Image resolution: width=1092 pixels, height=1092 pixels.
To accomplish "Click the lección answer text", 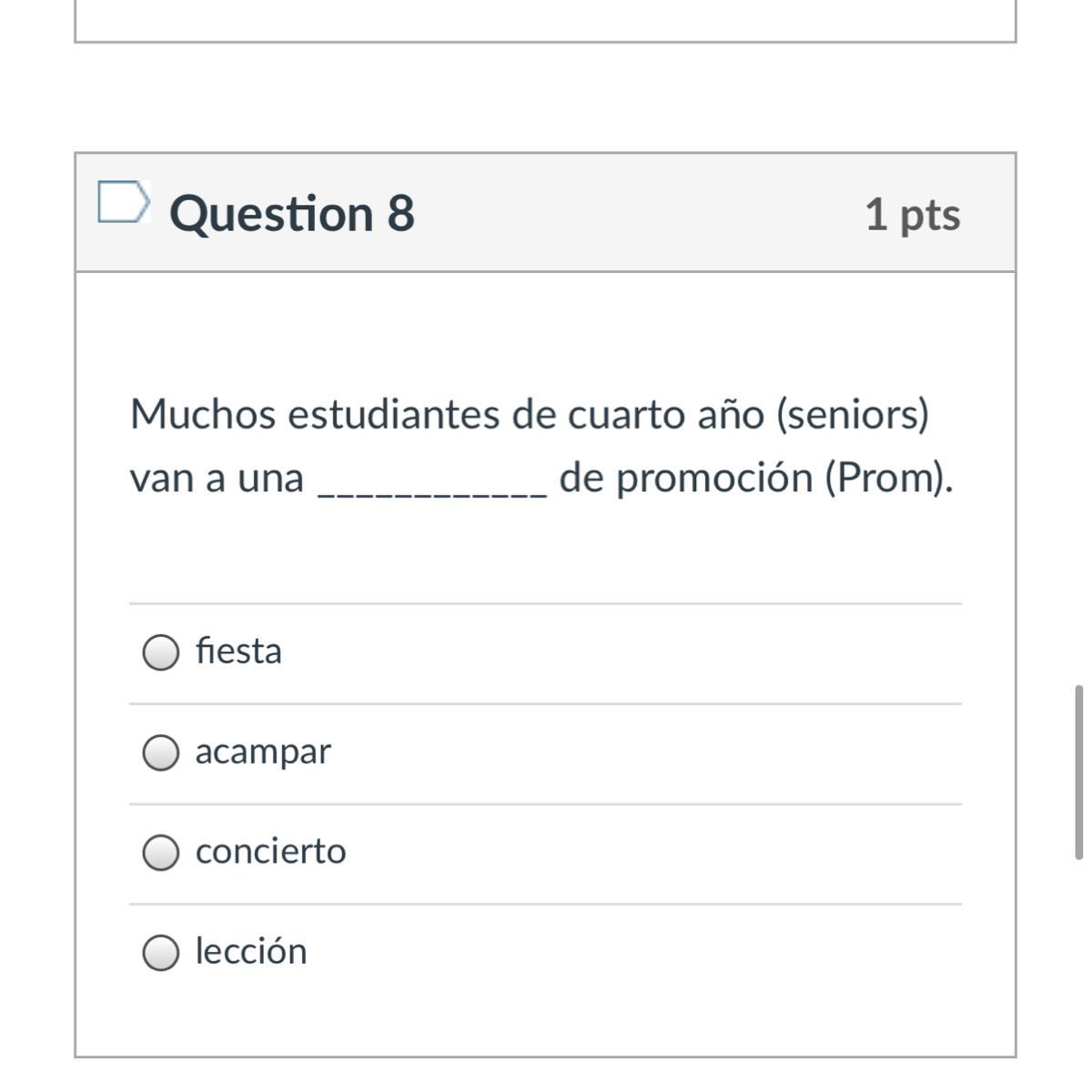I will pyautogui.click(x=251, y=952).
